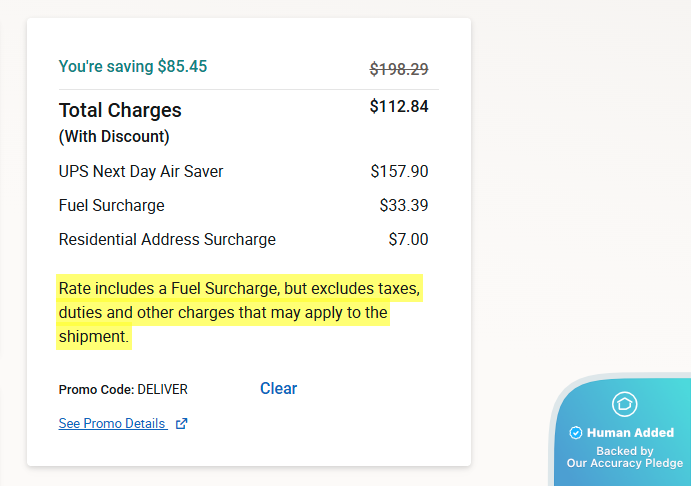Click the $33.39 fuel surcharge amount
691x486 pixels.
404,206
